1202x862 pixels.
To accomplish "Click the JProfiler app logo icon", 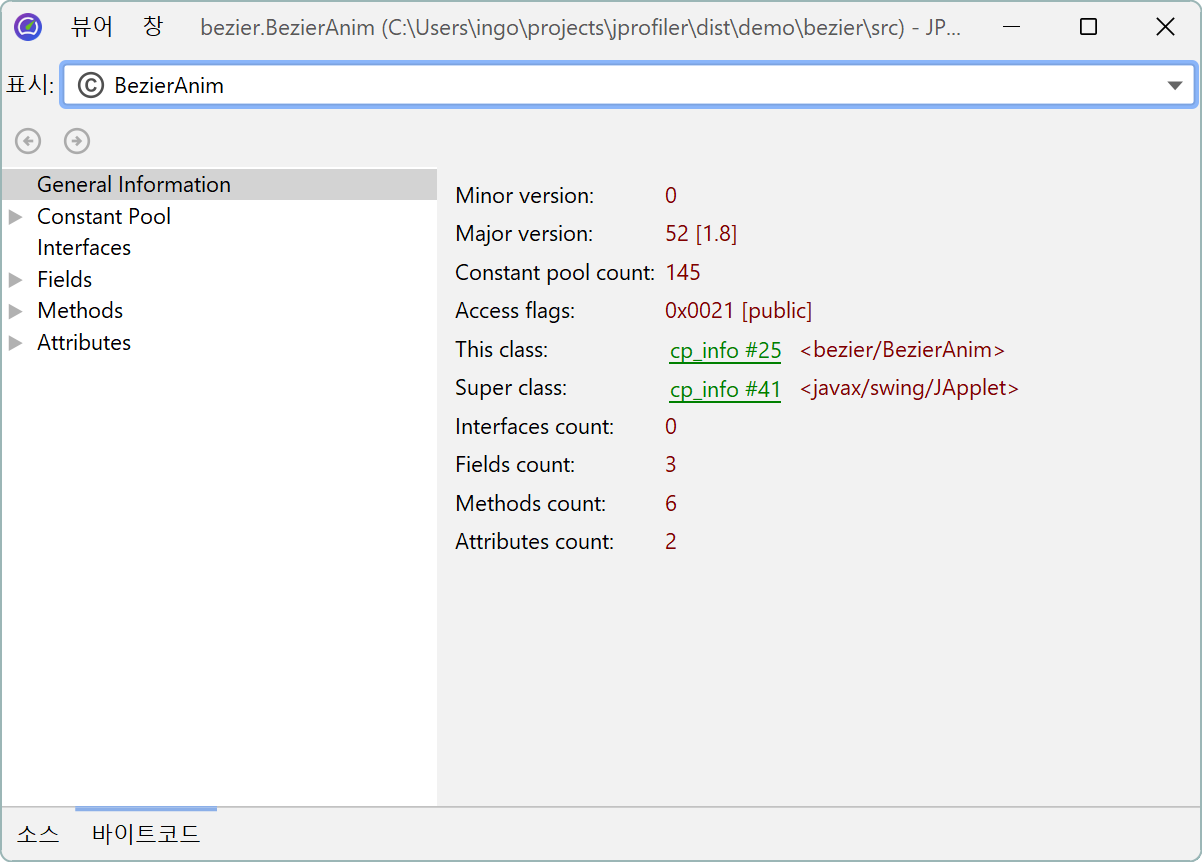I will coord(28,27).
